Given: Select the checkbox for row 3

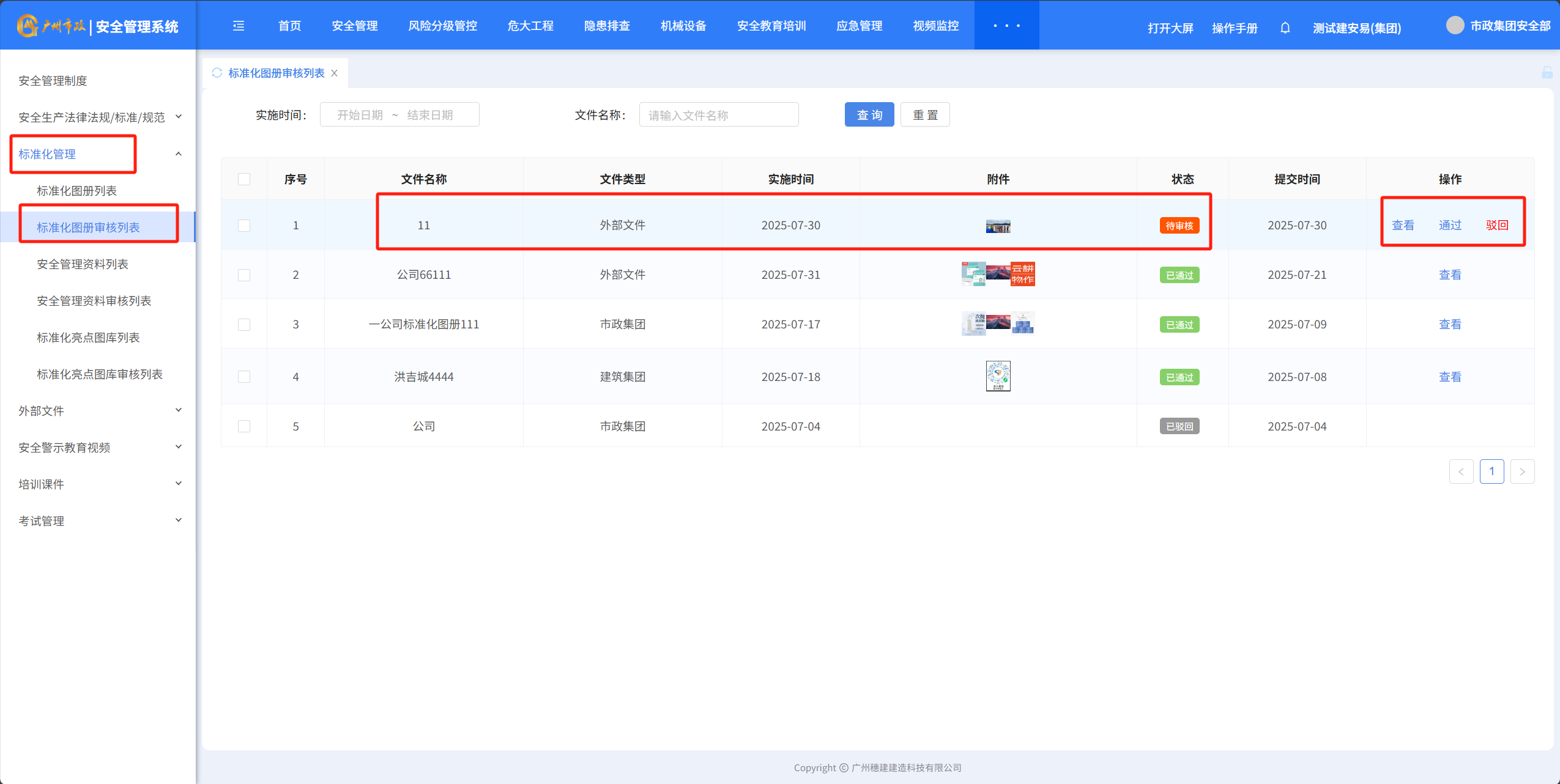Looking at the screenshot, I should 244,325.
